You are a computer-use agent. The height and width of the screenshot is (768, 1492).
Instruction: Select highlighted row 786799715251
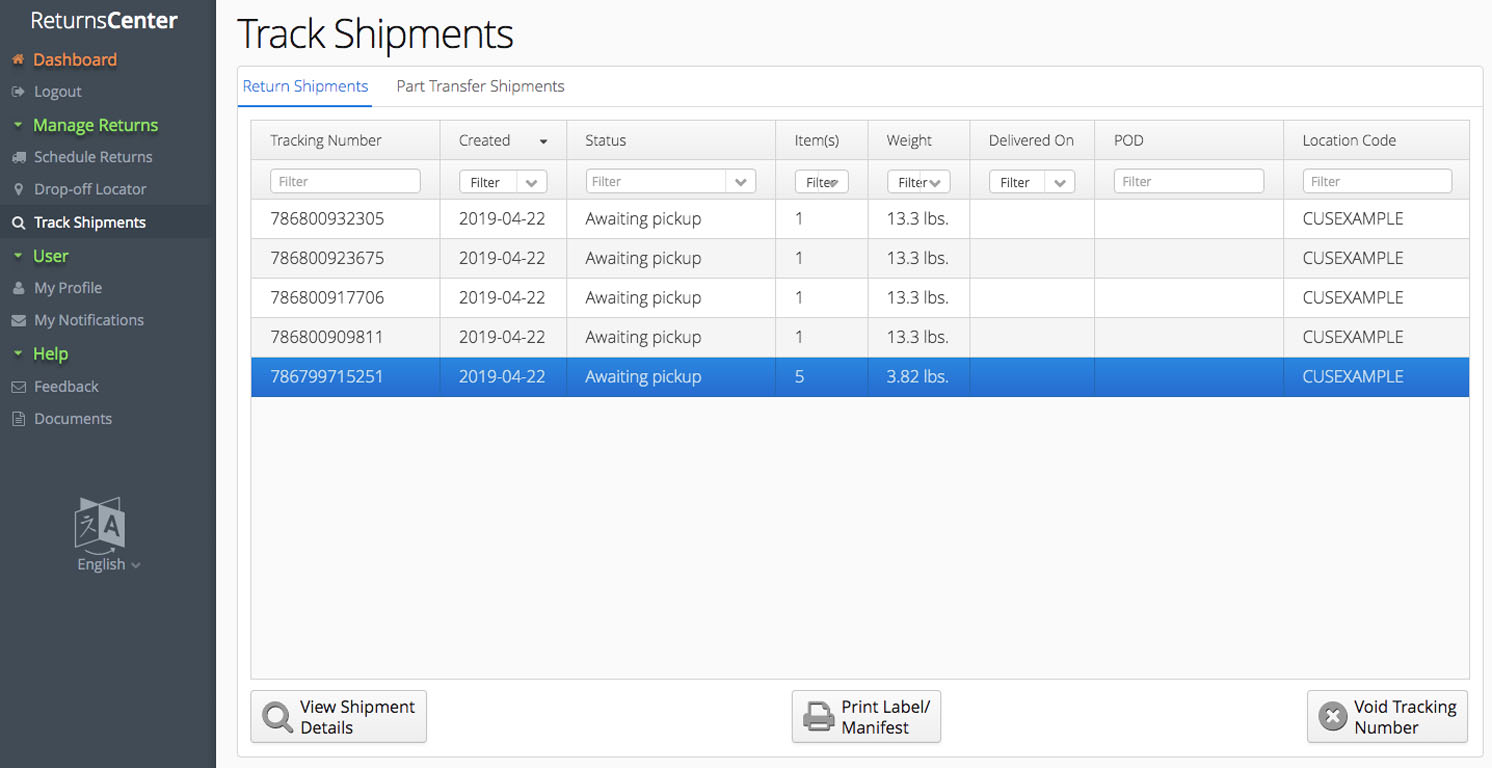(860, 377)
